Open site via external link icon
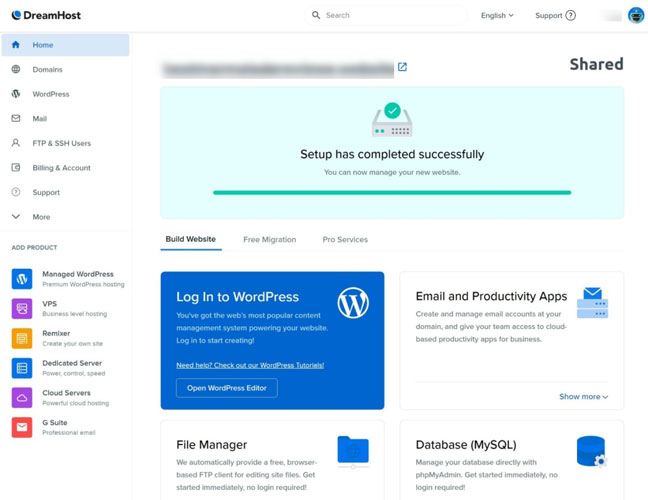 click(x=402, y=67)
